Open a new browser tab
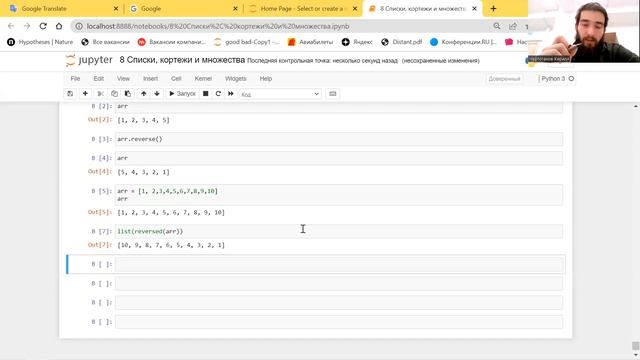Image resolution: width=640 pixels, height=360 pixels. click(493, 9)
